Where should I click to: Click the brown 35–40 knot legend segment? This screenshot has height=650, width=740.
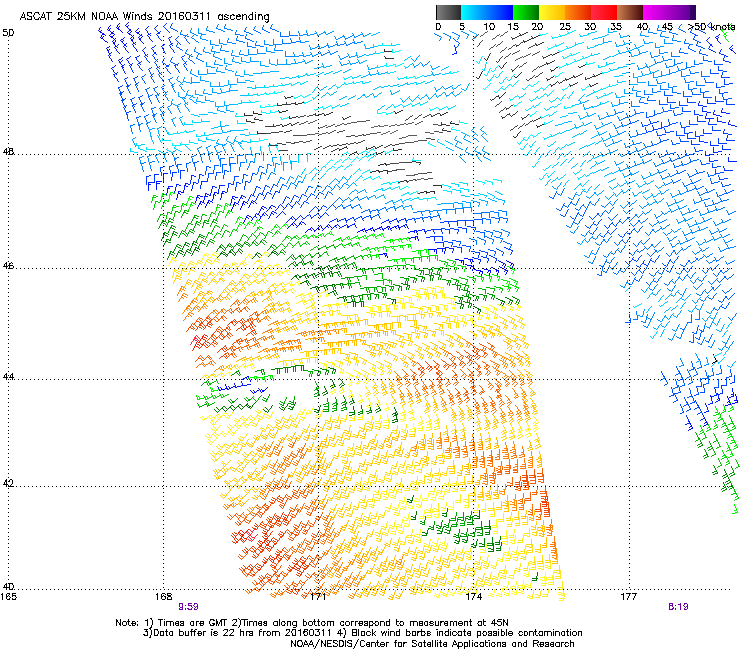click(x=630, y=12)
